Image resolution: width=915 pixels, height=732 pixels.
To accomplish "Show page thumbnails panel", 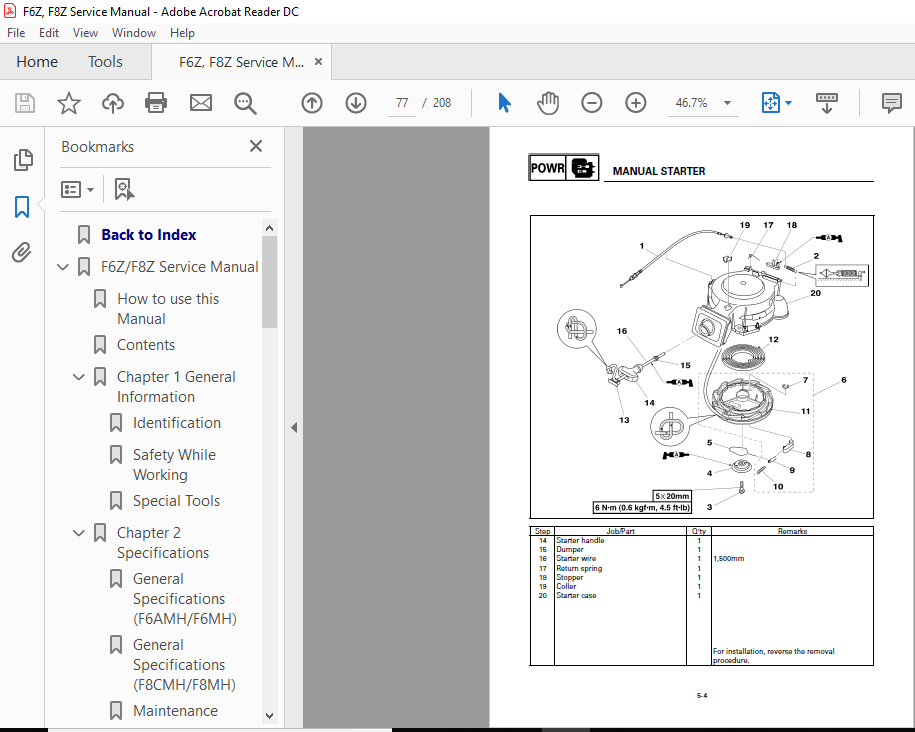I will [23, 160].
